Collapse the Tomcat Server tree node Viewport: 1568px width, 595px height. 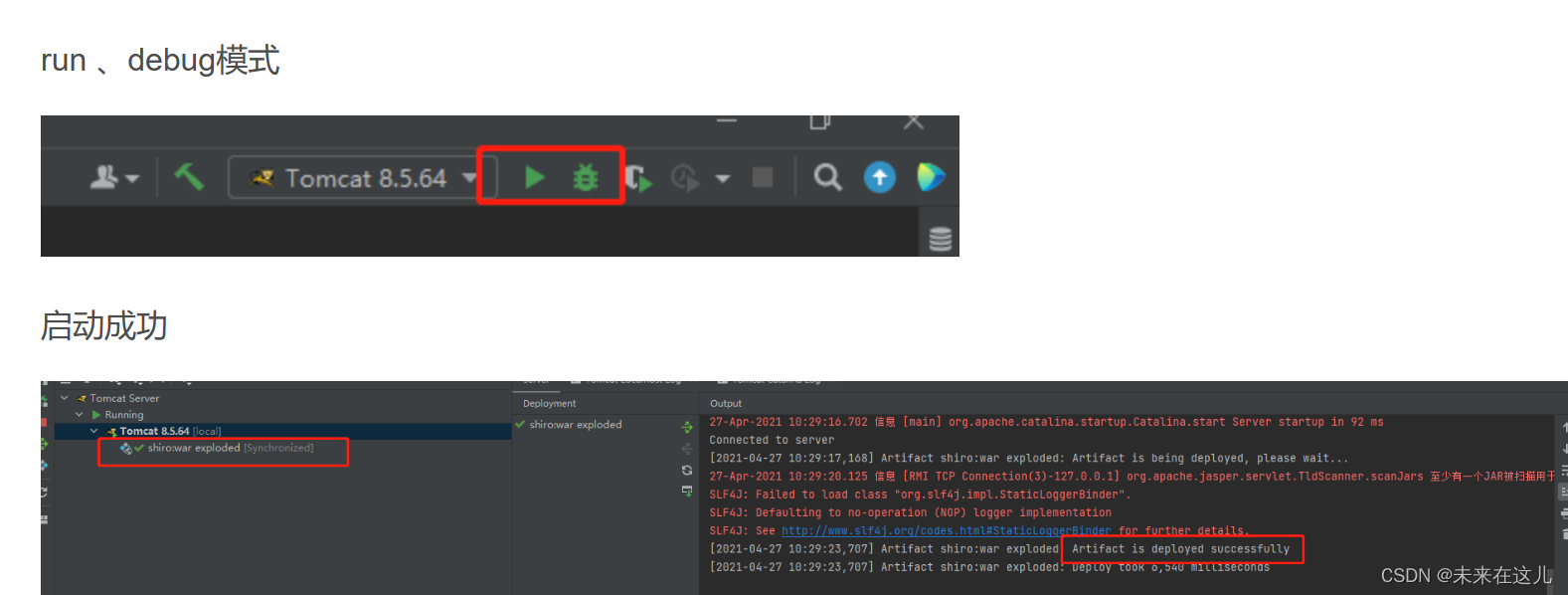tap(65, 398)
